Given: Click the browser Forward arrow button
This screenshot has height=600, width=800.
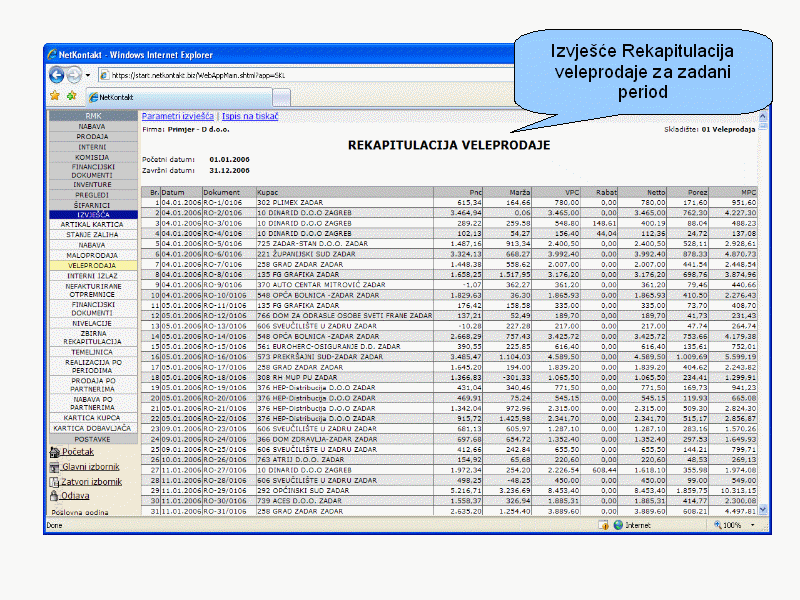Looking at the screenshot, I should 74,75.
